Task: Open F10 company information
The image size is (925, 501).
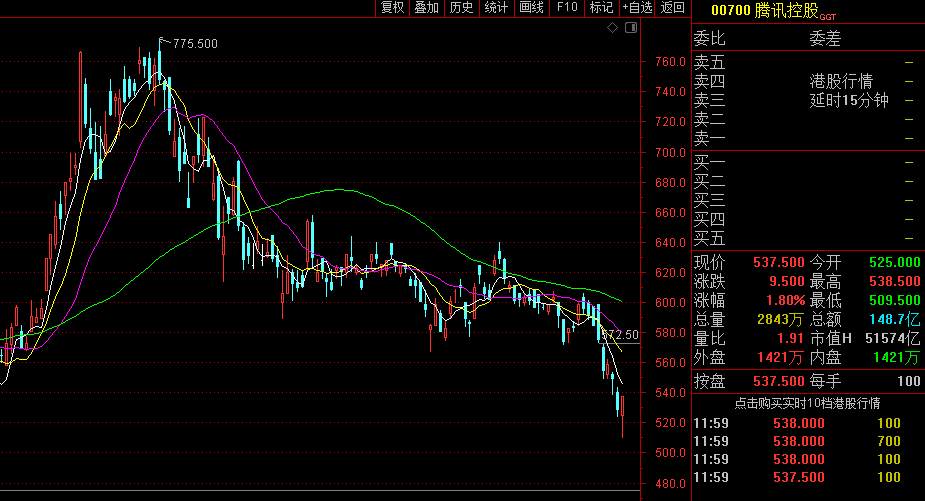Action: click(x=566, y=8)
